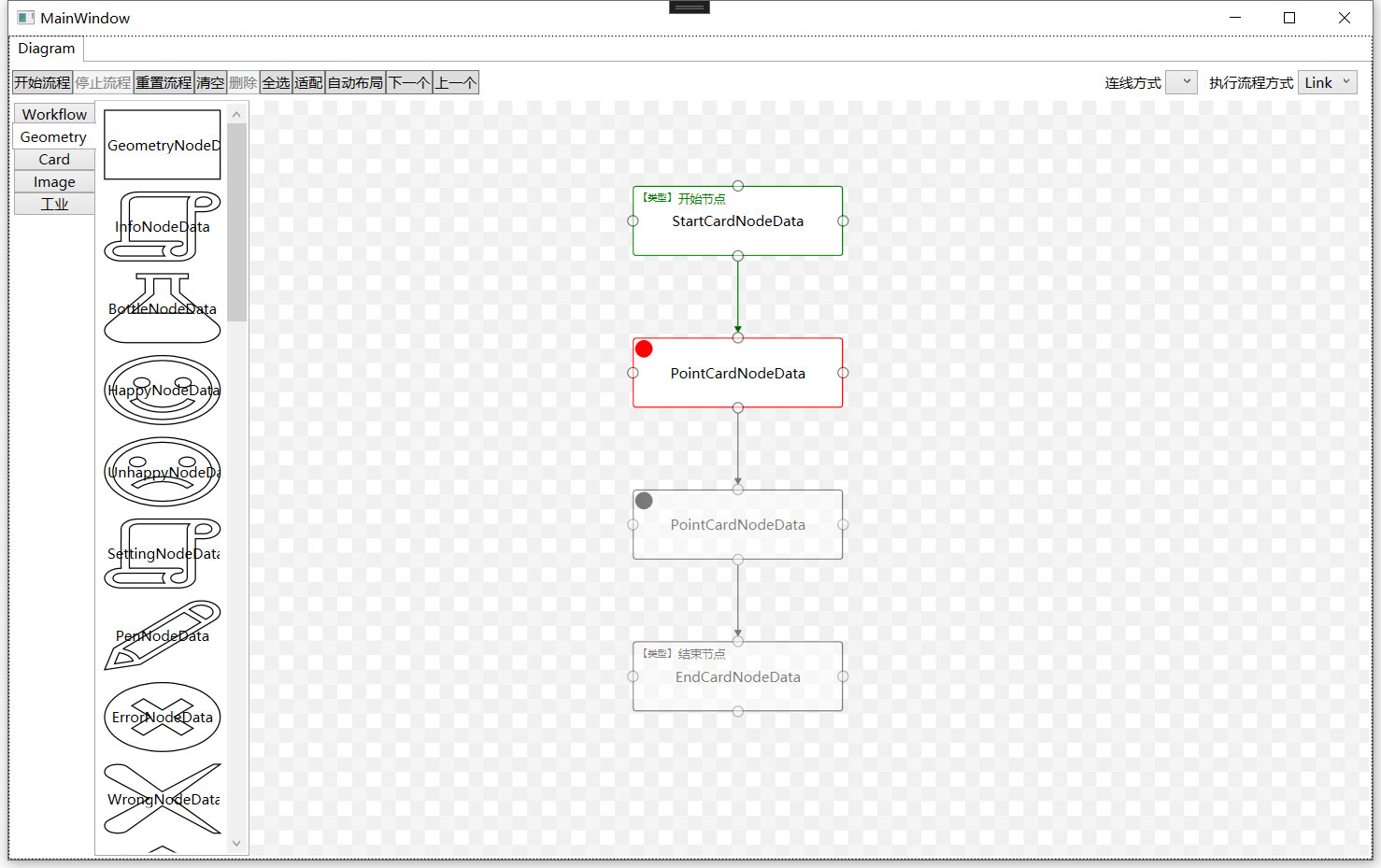Click the scroll up arrow of shapes list
The image size is (1381, 868).
pos(236,114)
